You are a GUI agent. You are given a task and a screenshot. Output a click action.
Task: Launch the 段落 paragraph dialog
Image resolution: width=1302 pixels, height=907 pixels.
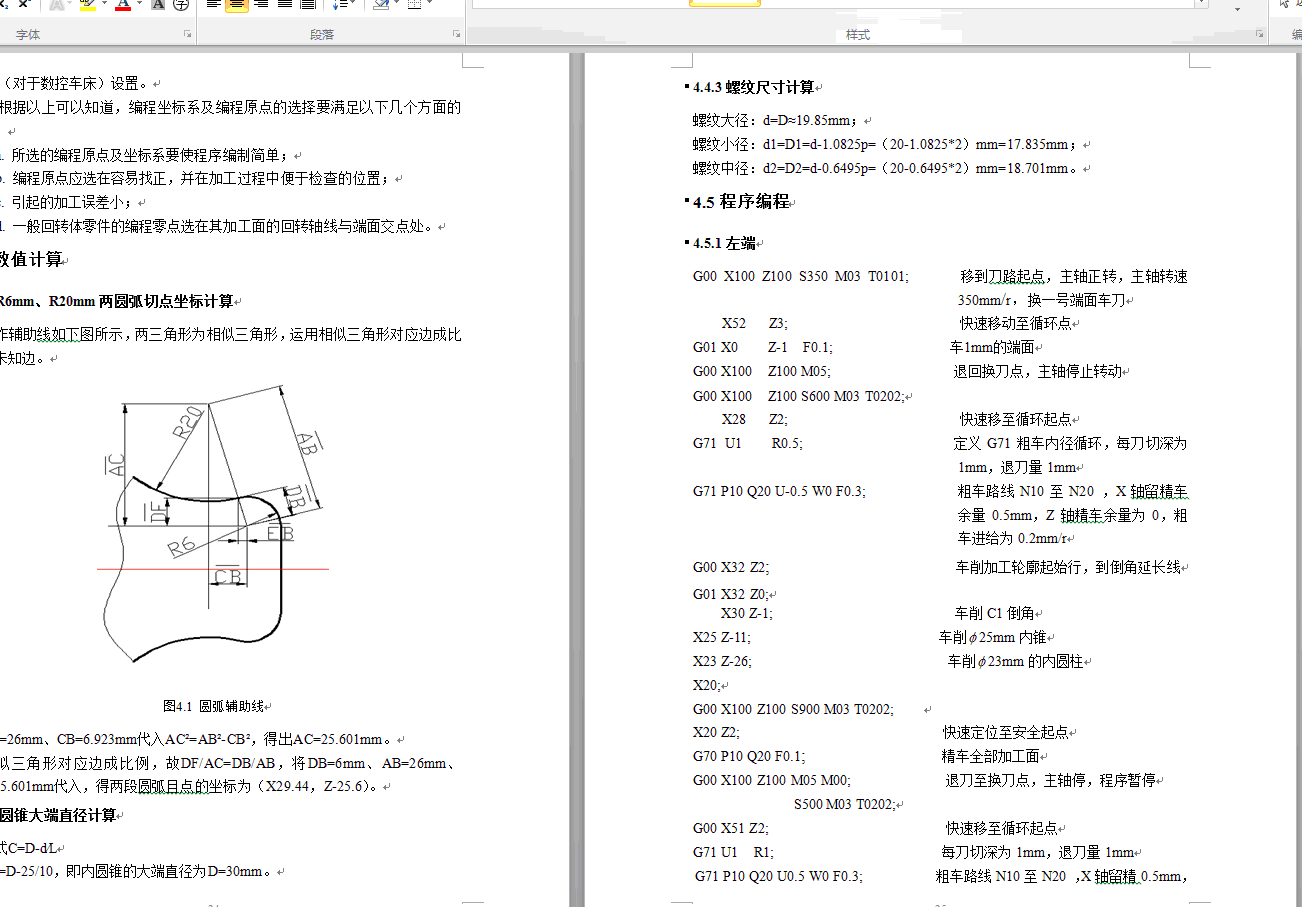[x=457, y=35]
